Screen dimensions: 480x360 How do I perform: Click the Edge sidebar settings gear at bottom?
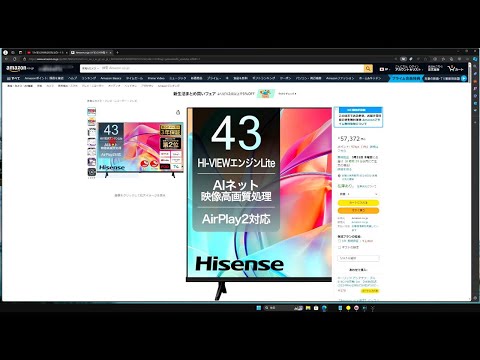click(x=475, y=298)
